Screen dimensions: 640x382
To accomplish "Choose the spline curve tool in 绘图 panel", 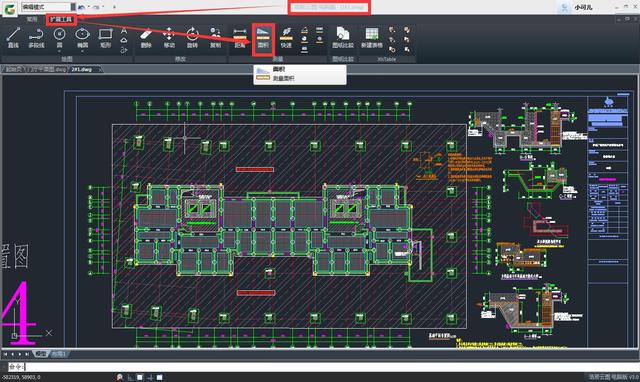I will coord(124,50).
